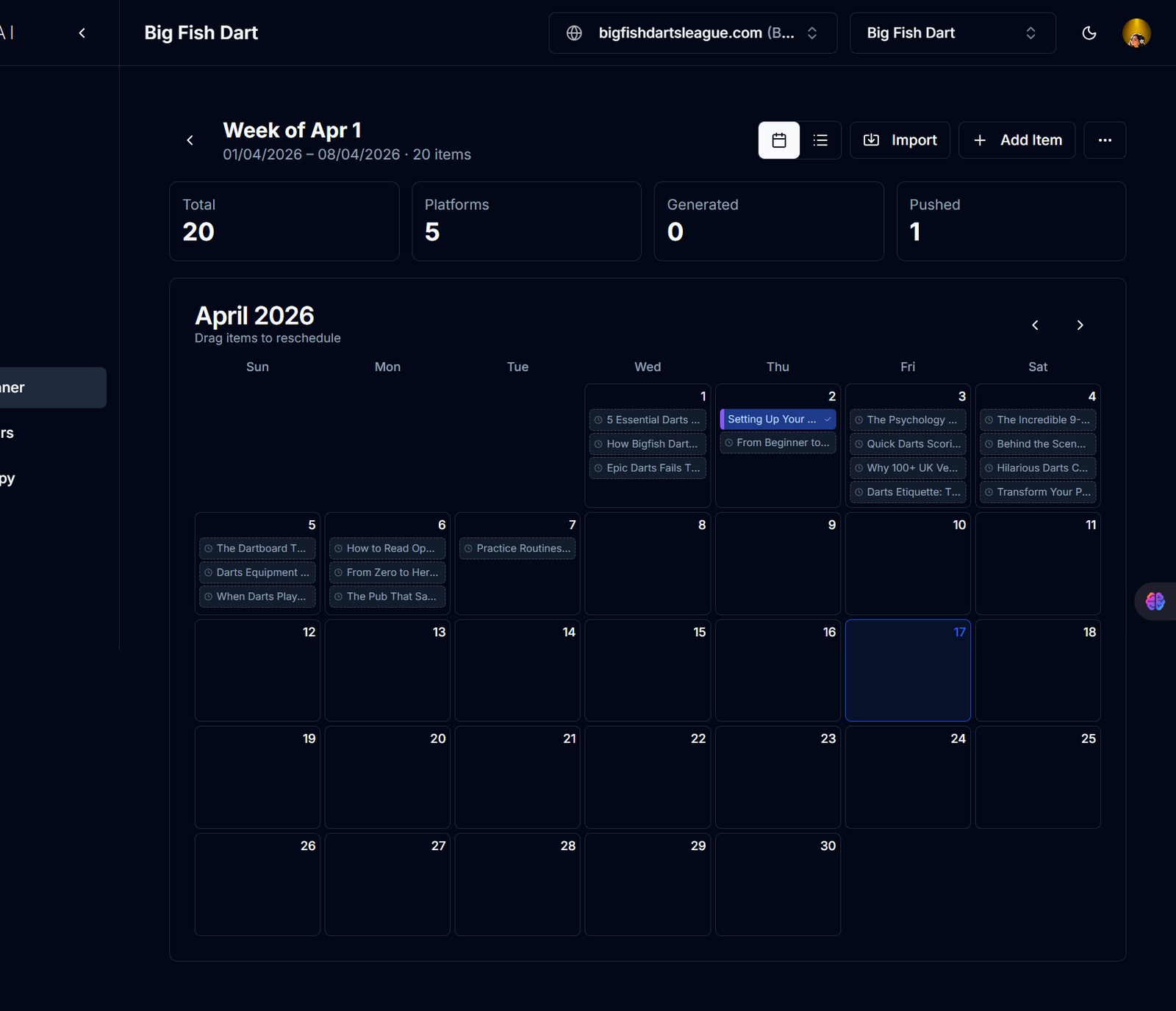Go back using arrow beside Week of Apr 1
This screenshot has height=1011, width=1176.
pos(190,140)
